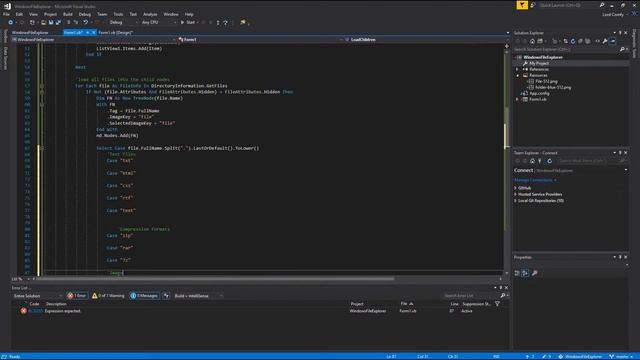
Task: Open the Help menu
Action: (189, 14)
